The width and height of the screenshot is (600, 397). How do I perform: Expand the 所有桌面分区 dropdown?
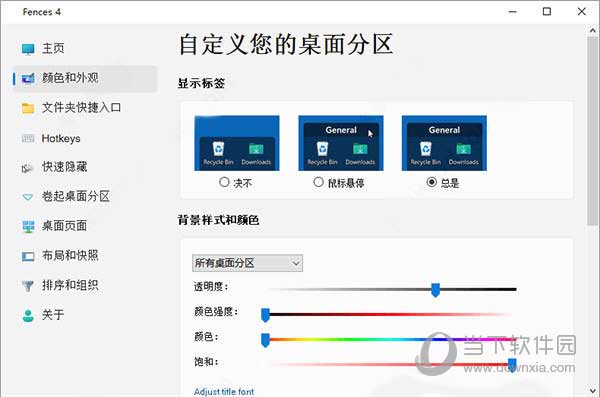[x=247, y=263]
